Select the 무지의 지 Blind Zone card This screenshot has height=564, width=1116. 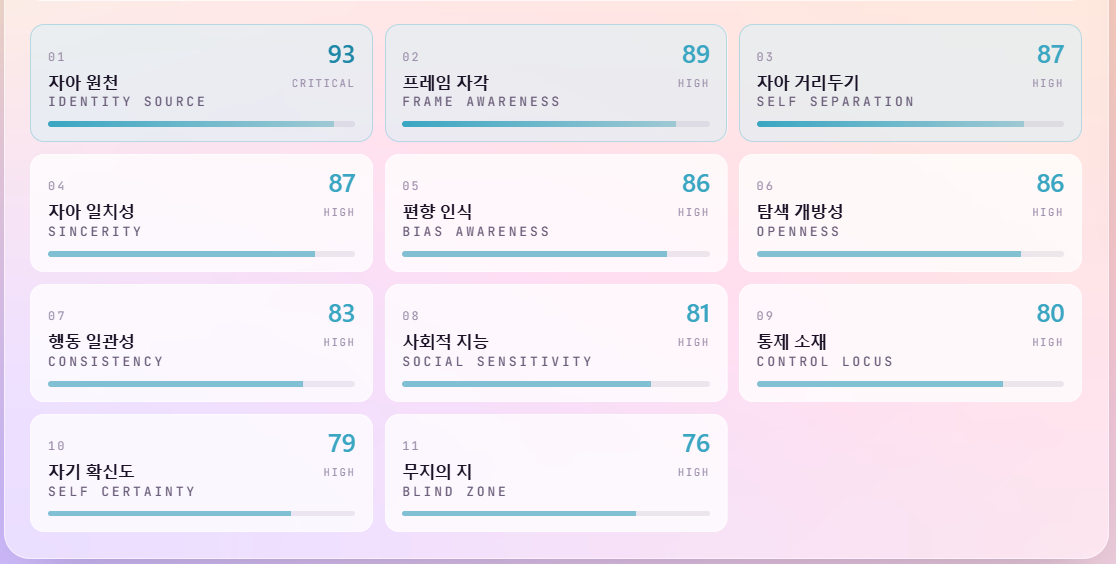pyautogui.click(x=556, y=473)
